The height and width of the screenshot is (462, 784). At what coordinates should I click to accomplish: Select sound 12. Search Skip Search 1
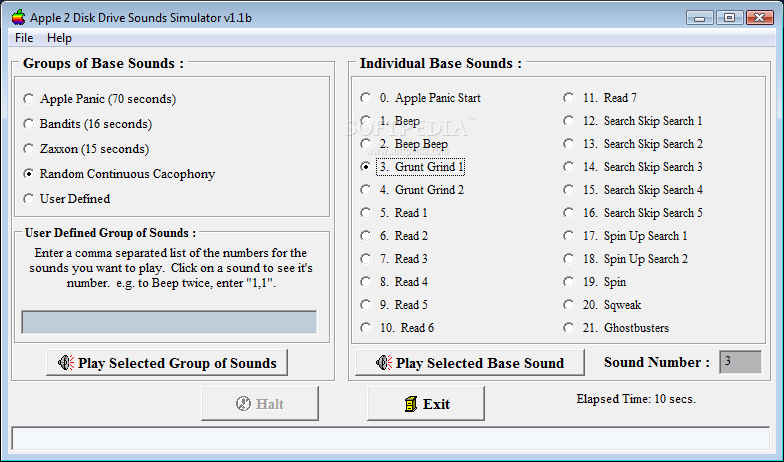633,121
